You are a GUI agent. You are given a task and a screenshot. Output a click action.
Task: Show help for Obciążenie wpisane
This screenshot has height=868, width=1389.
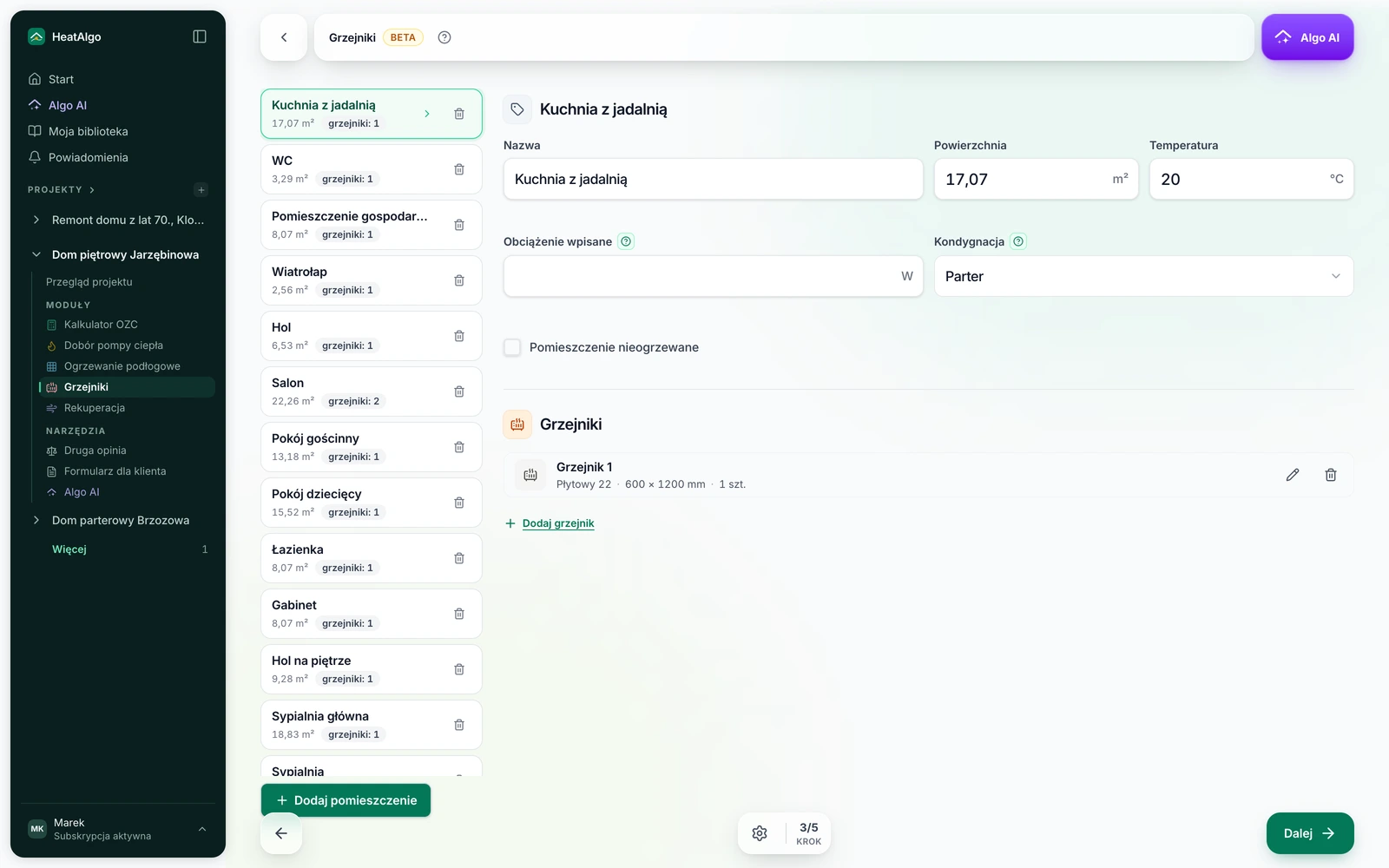click(626, 241)
